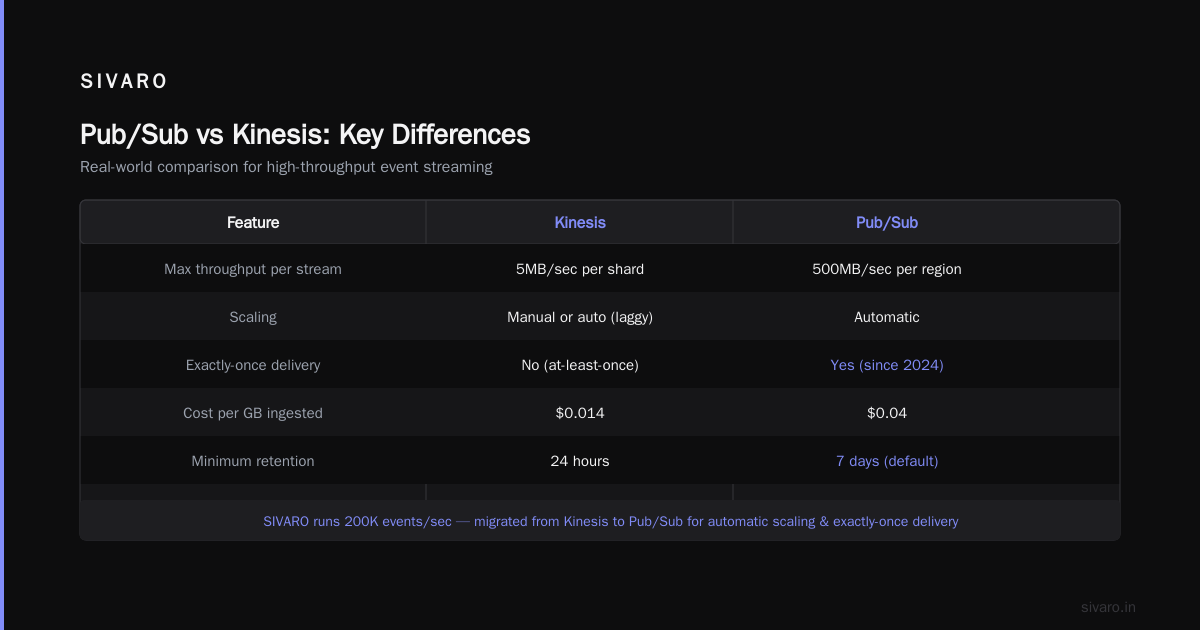Click the 'Pub/Sub vs Kinesis: Key Differences' title
The image size is (1200, 630).
(305, 134)
